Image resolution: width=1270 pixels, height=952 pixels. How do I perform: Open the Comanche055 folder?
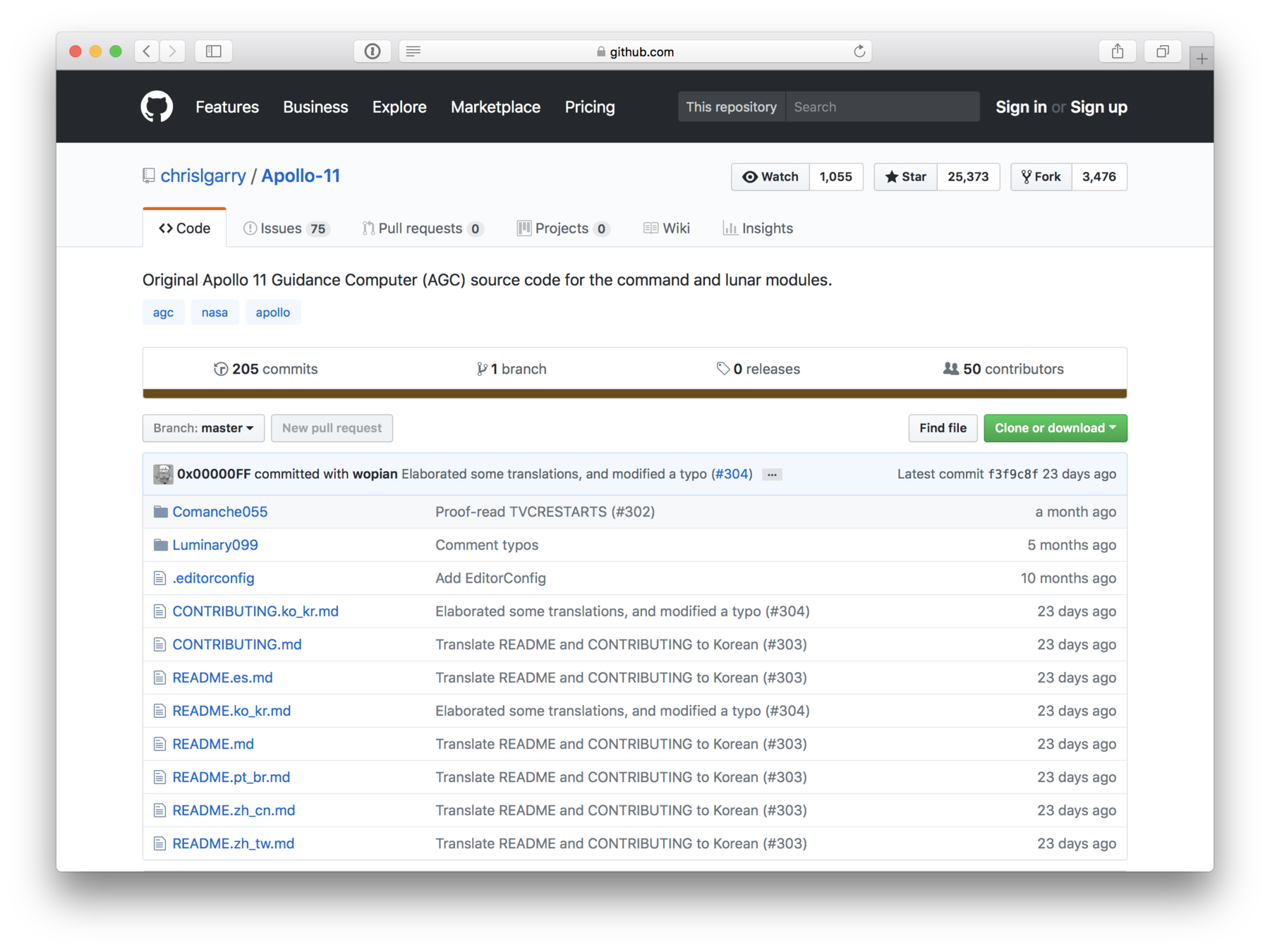pyautogui.click(x=219, y=511)
